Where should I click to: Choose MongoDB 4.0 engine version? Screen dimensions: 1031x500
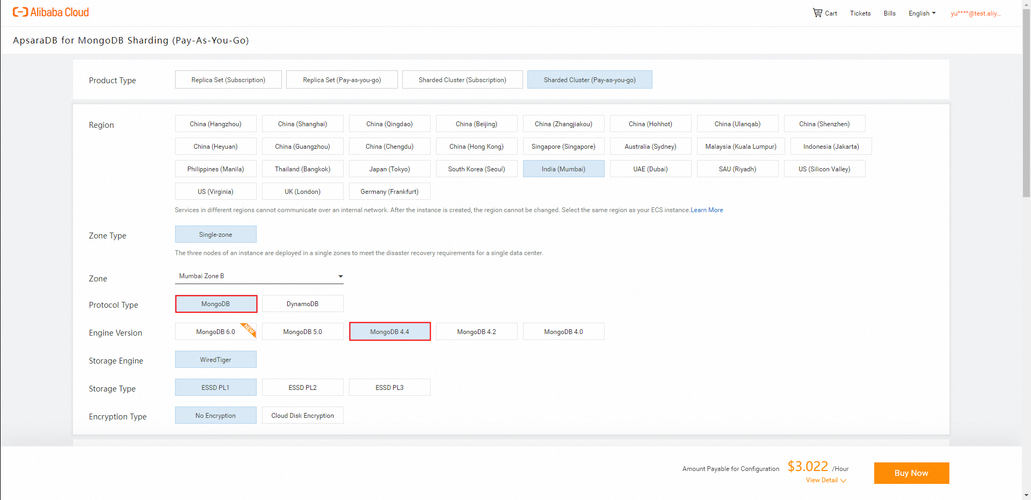pyautogui.click(x=563, y=332)
